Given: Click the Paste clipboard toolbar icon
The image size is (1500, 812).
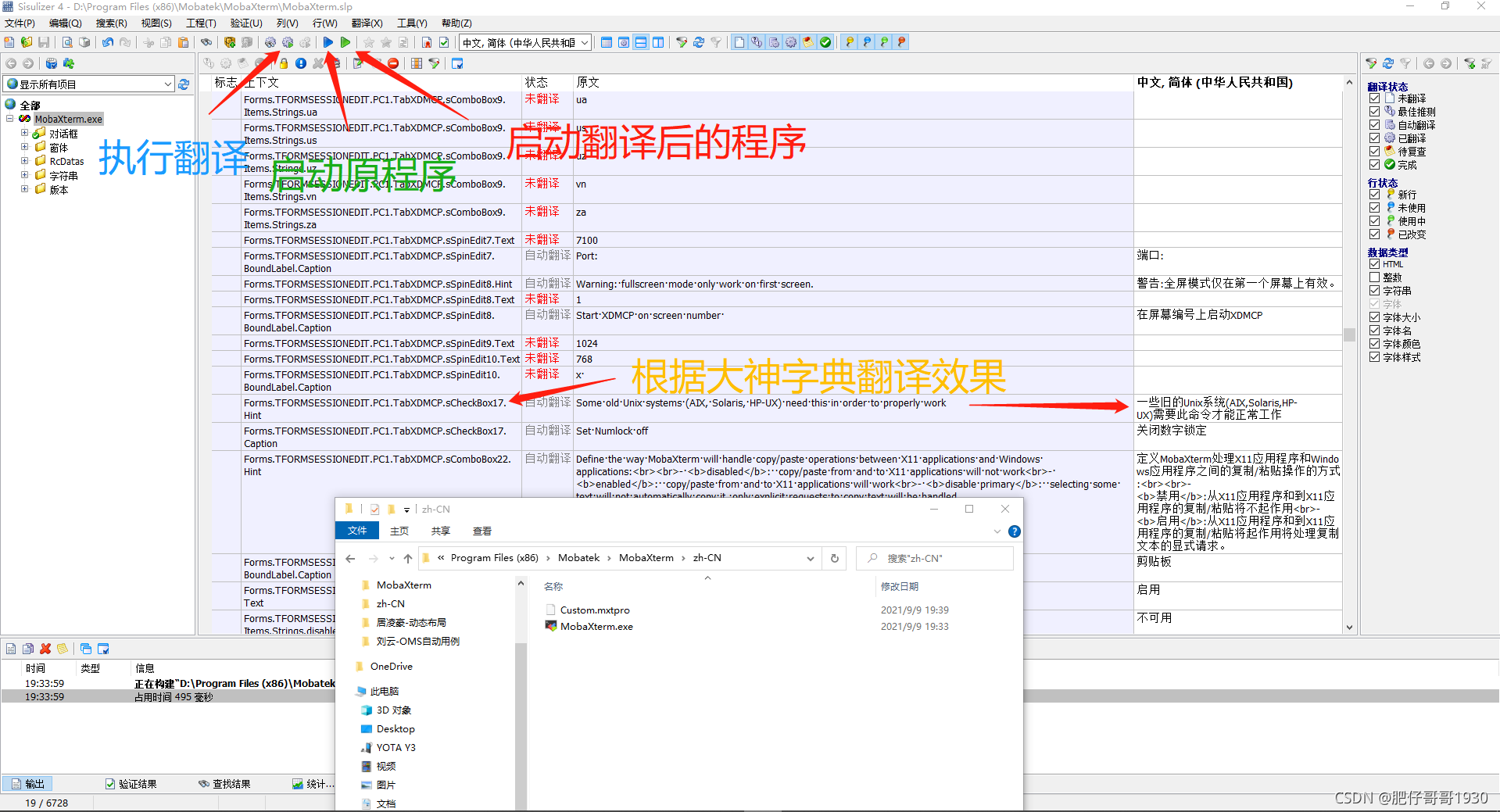Looking at the screenshot, I should click(x=183, y=42).
